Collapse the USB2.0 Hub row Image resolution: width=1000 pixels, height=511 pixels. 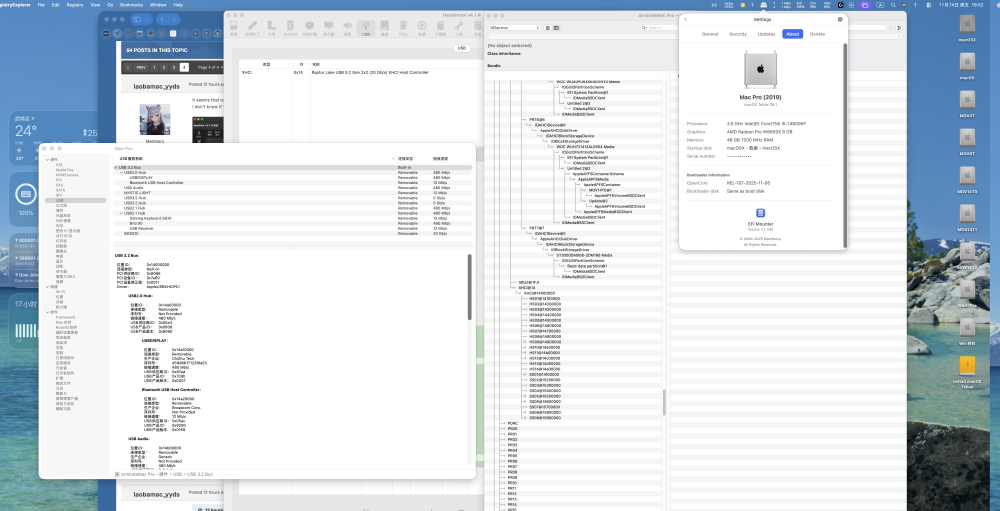[x=121, y=172]
